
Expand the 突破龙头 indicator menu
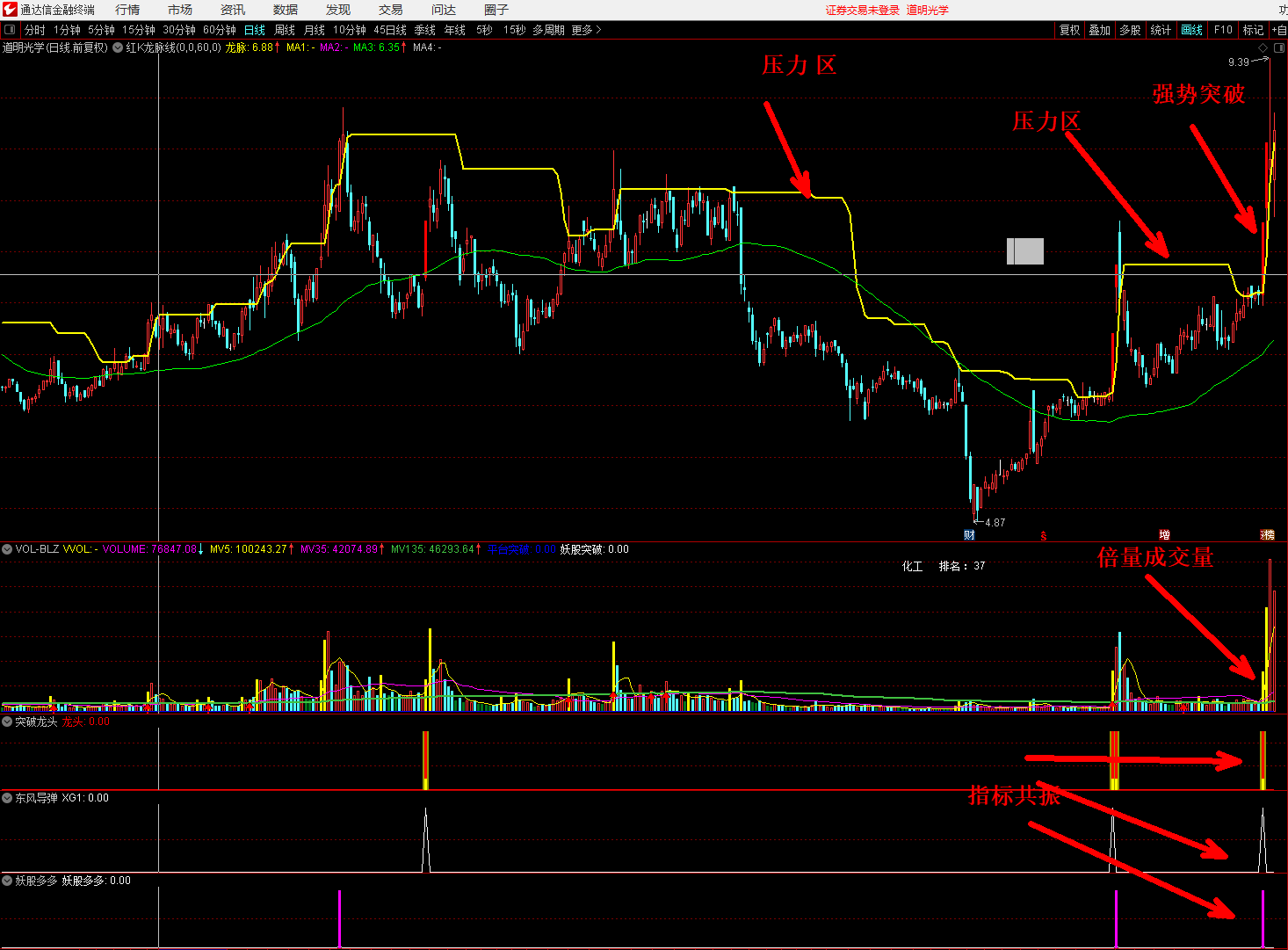(x=7, y=722)
